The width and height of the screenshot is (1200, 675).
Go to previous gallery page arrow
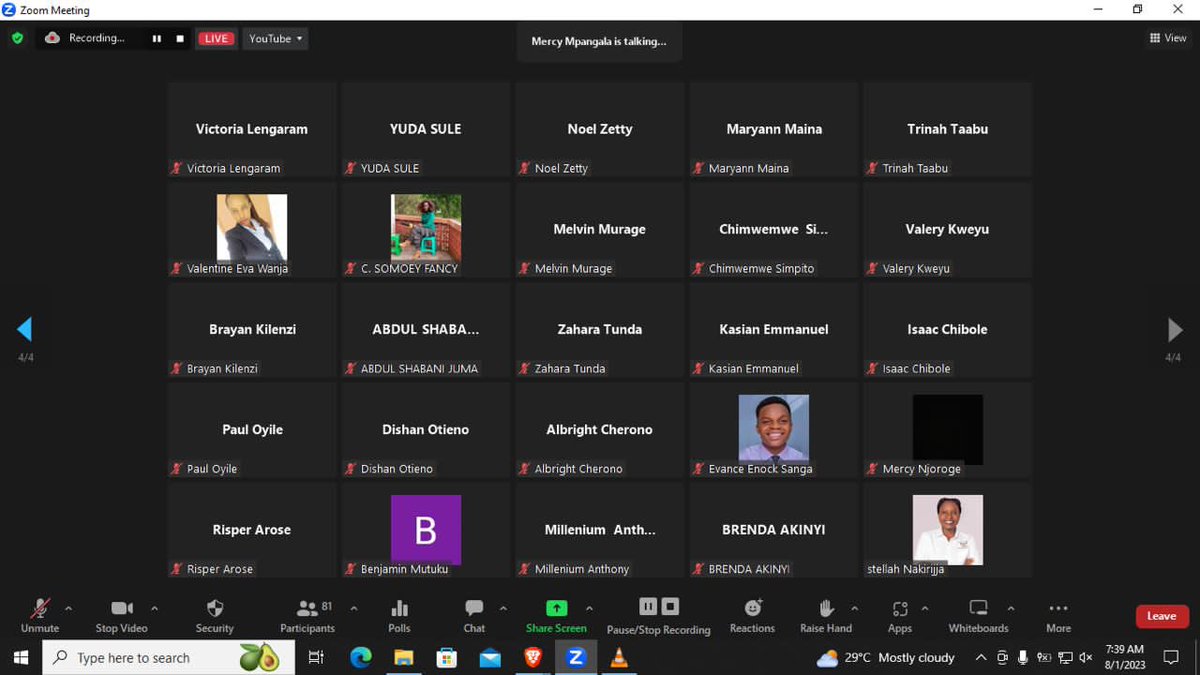(25, 329)
